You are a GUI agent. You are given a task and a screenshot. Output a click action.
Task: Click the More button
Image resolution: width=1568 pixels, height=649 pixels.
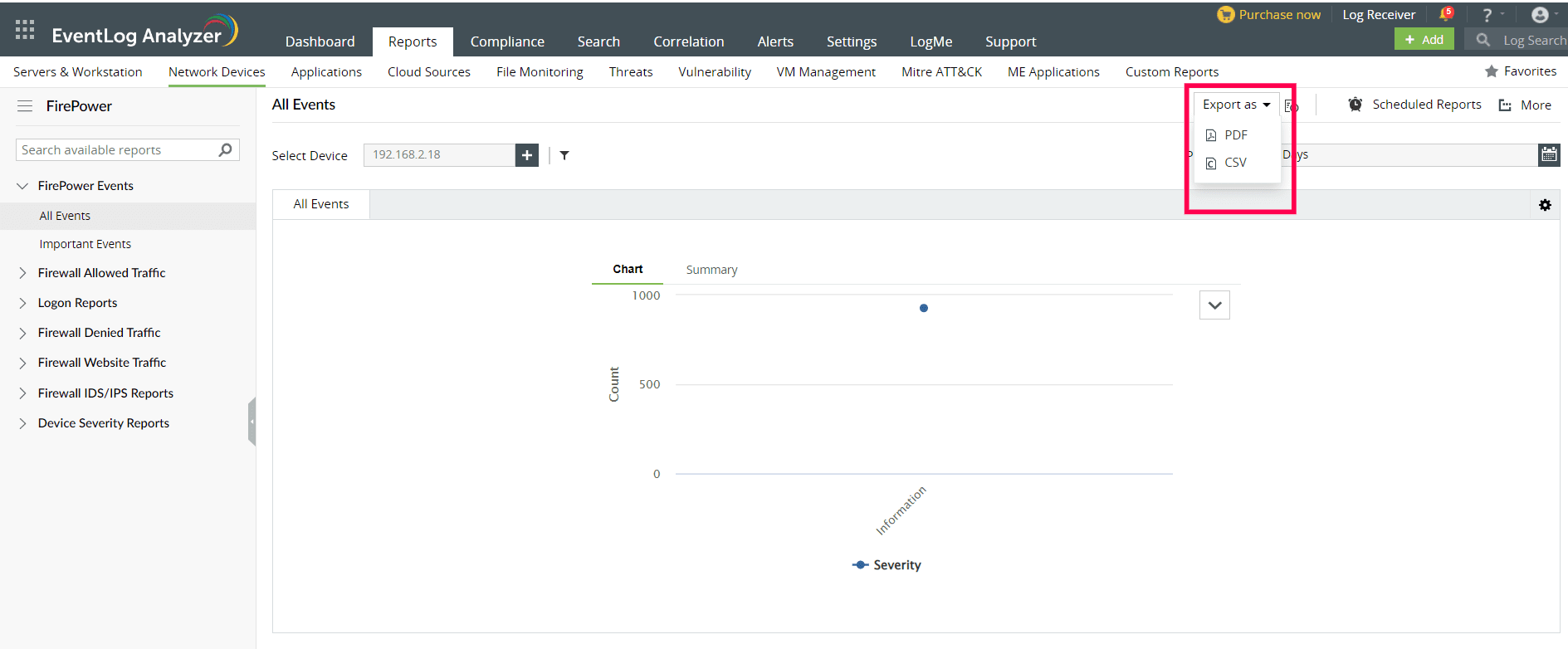[1536, 105]
